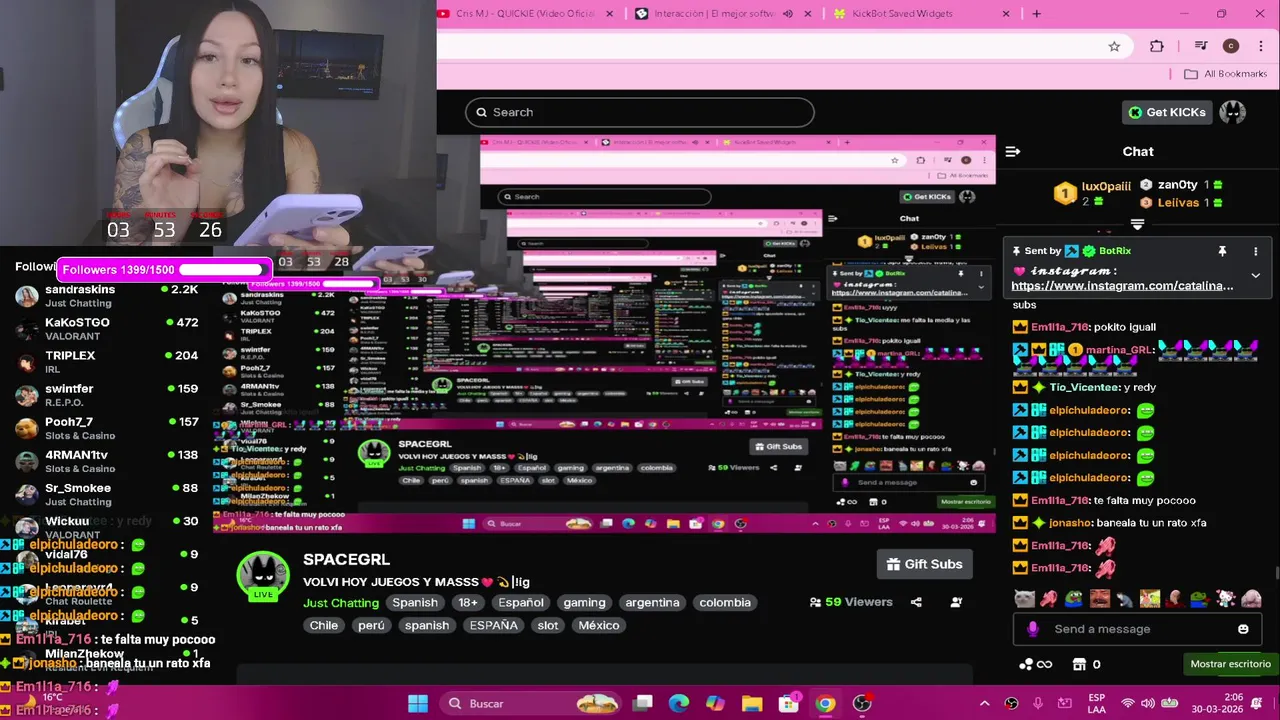Screen dimensions: 1280x720
Task: Open the taskbar volume icon
Action: pos(1148,703)
